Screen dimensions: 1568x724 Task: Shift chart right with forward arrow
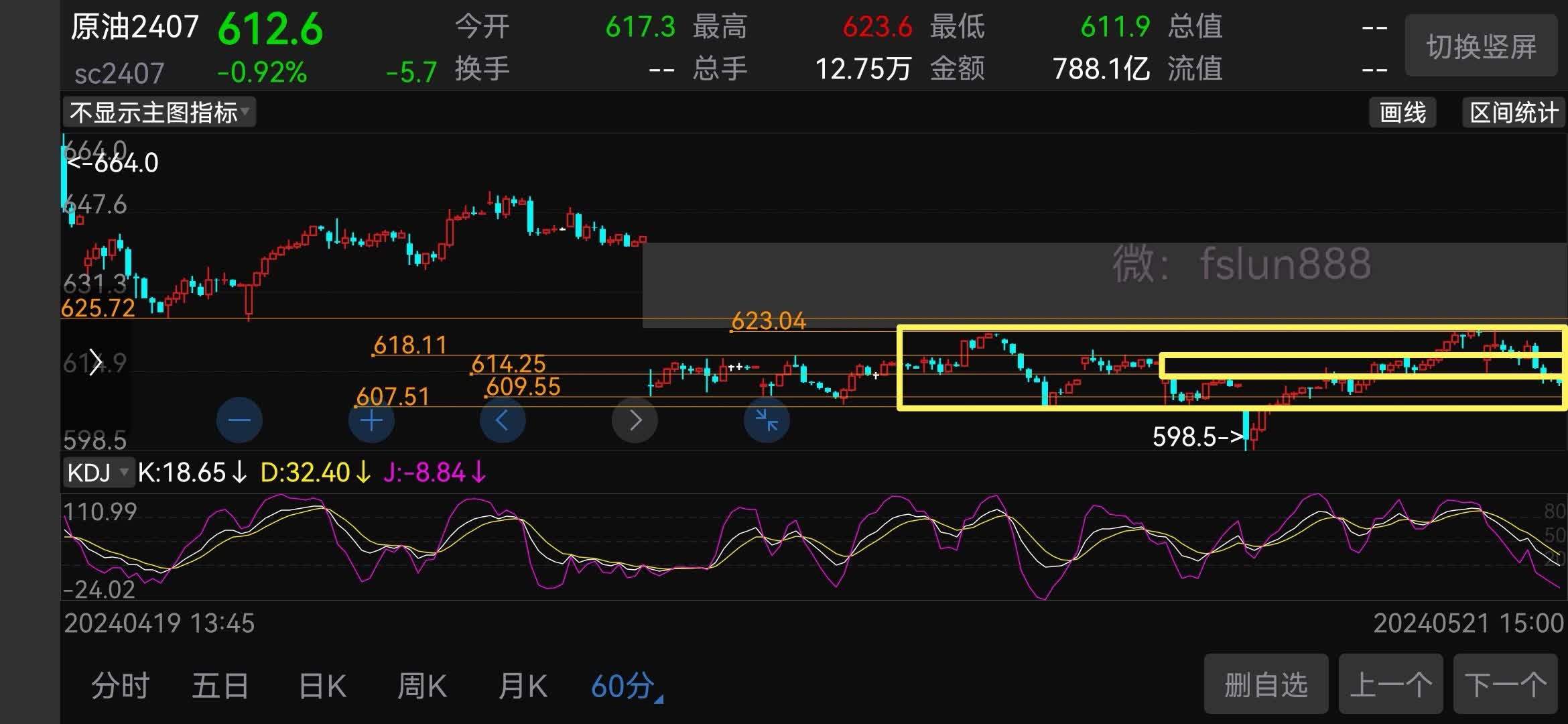(635, 420)
